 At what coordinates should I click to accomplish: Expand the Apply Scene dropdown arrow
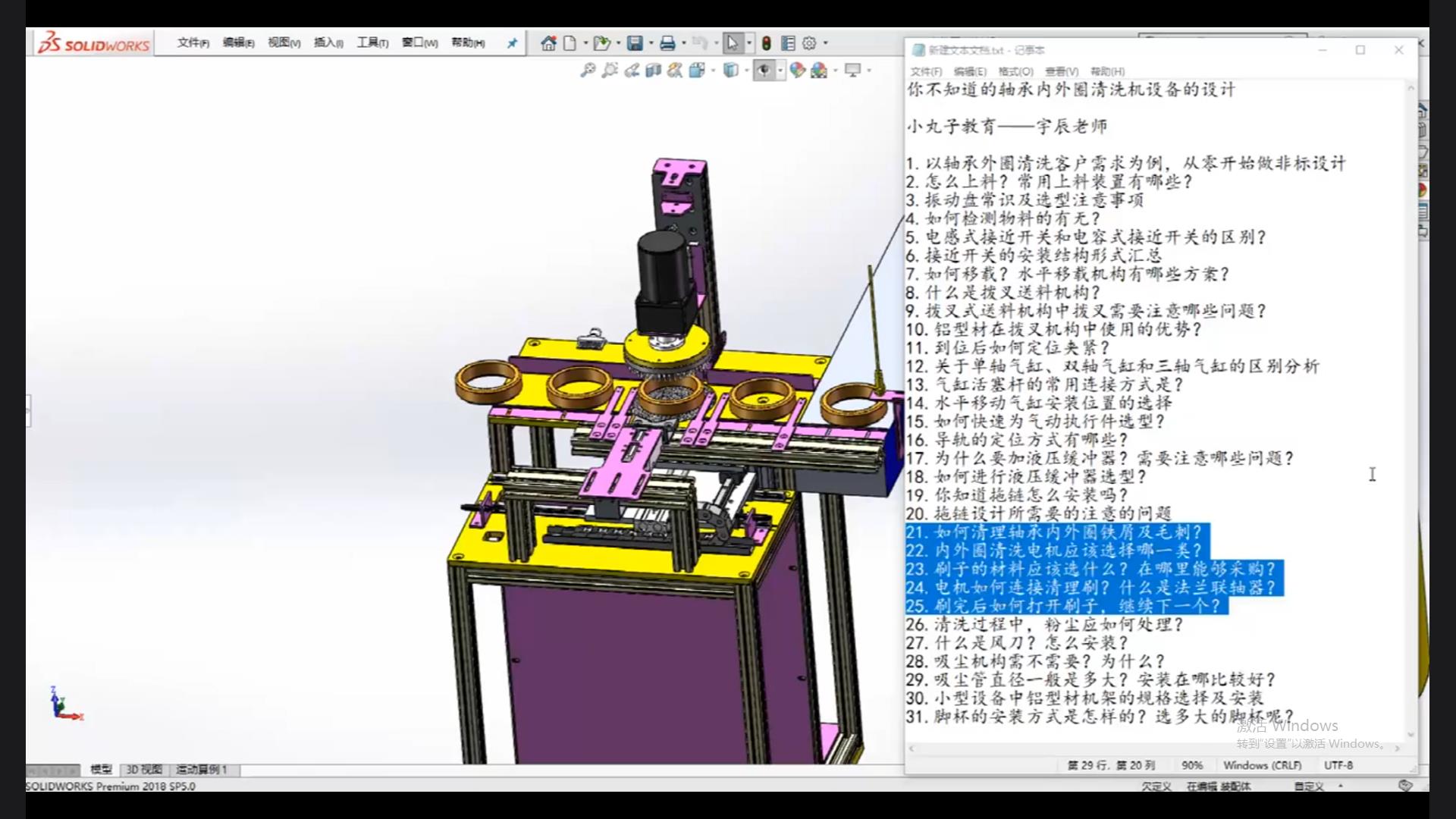835,71
